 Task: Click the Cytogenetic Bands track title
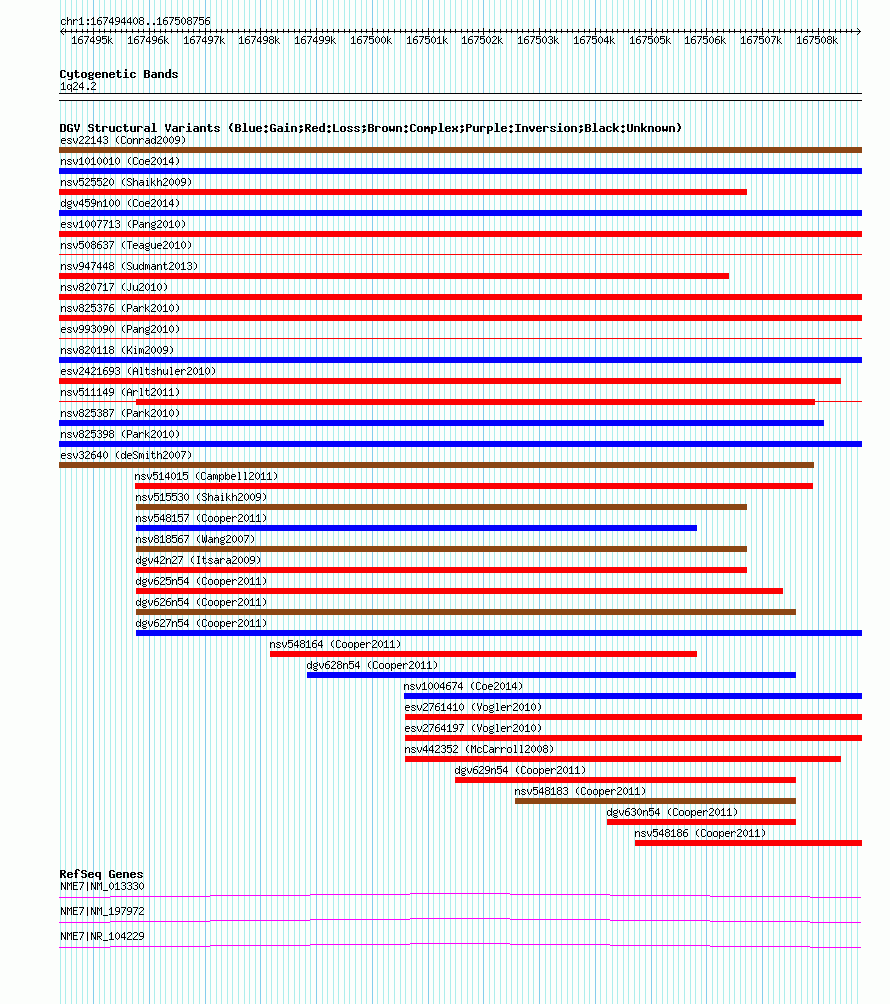(119, 74)
